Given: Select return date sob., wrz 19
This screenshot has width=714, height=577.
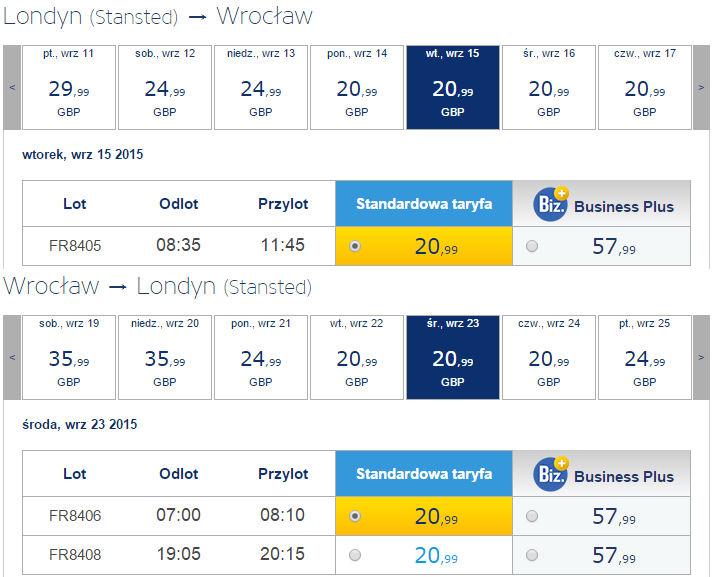Looking at the screenshot, I should (69, 357).
